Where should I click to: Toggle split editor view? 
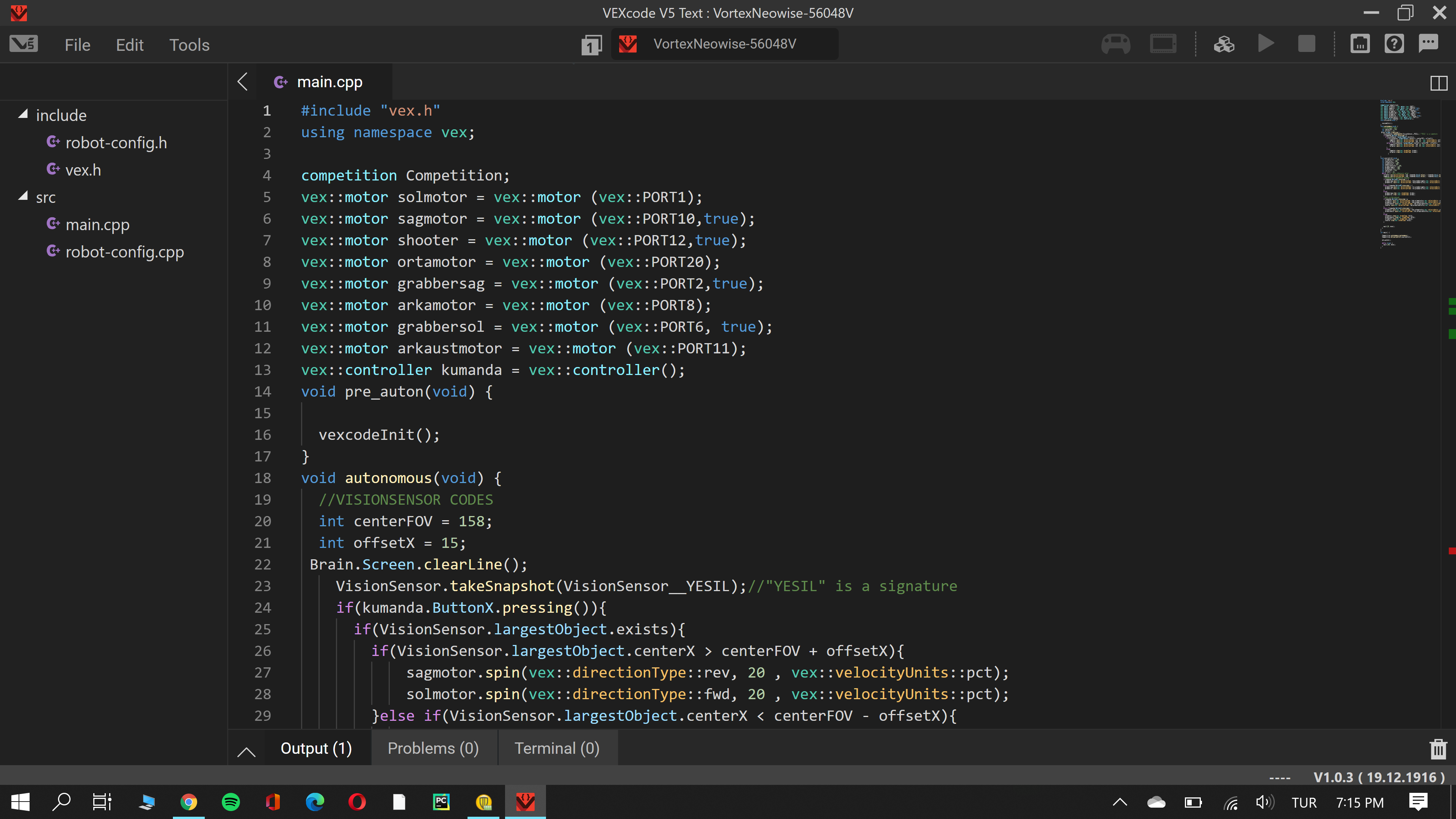[1439, 83]
